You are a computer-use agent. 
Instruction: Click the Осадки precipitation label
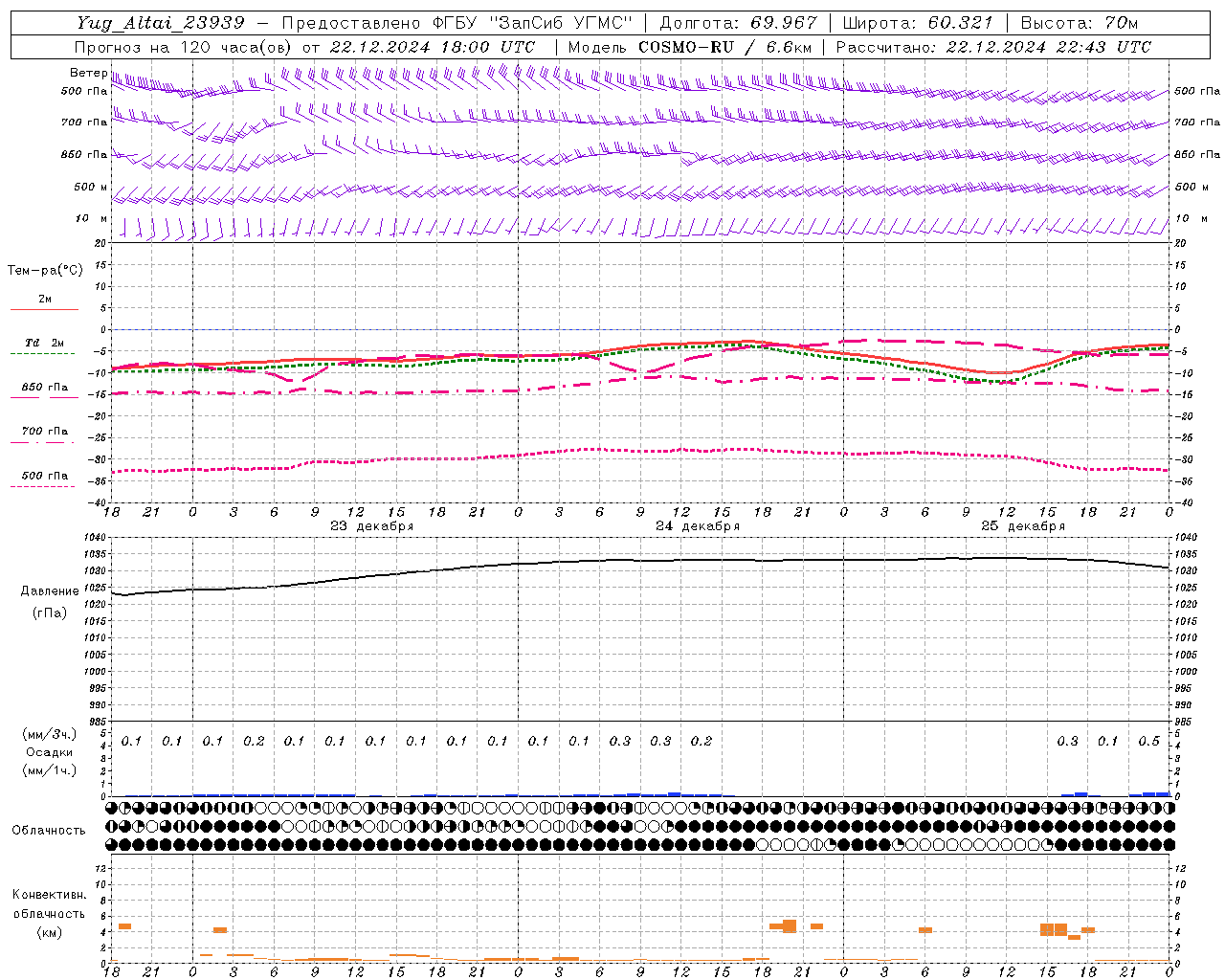(x=49, y=752)
